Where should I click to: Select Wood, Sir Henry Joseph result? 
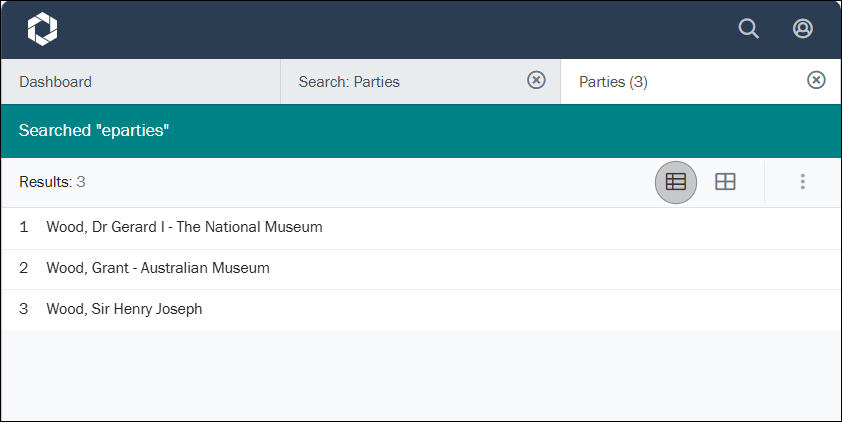[124, 309]
